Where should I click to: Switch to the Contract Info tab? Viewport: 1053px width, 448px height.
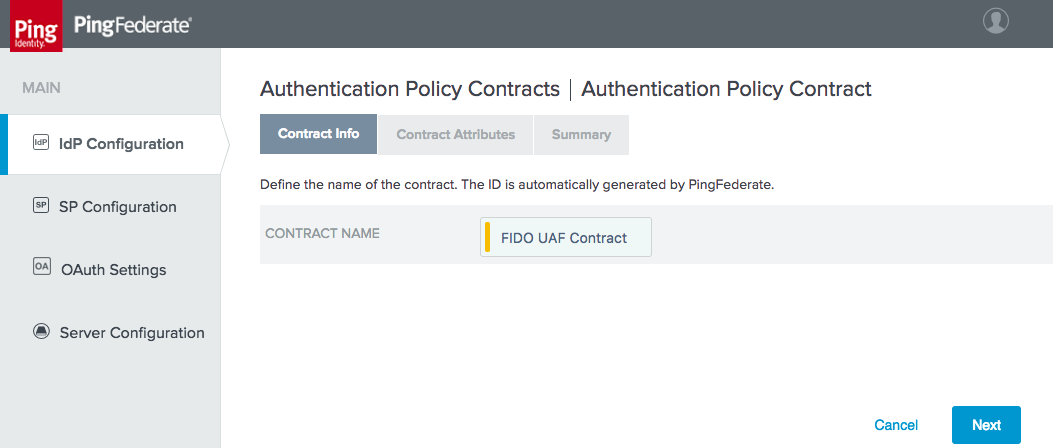tap(318, 134)
